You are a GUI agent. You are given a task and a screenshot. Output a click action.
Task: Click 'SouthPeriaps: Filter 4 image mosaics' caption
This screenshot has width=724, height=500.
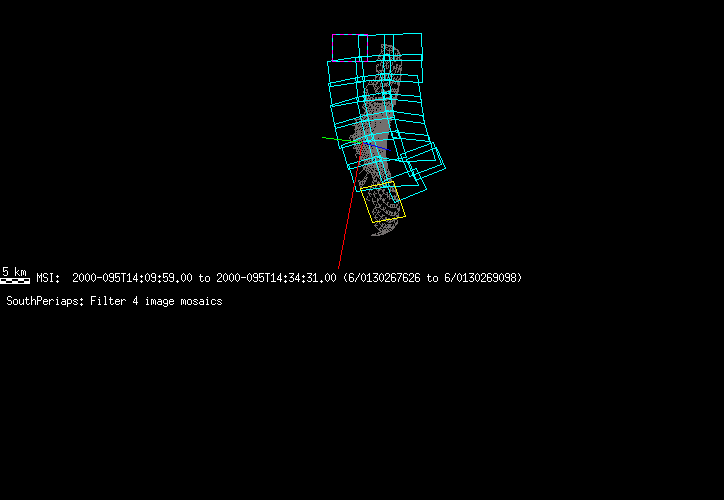115,301
